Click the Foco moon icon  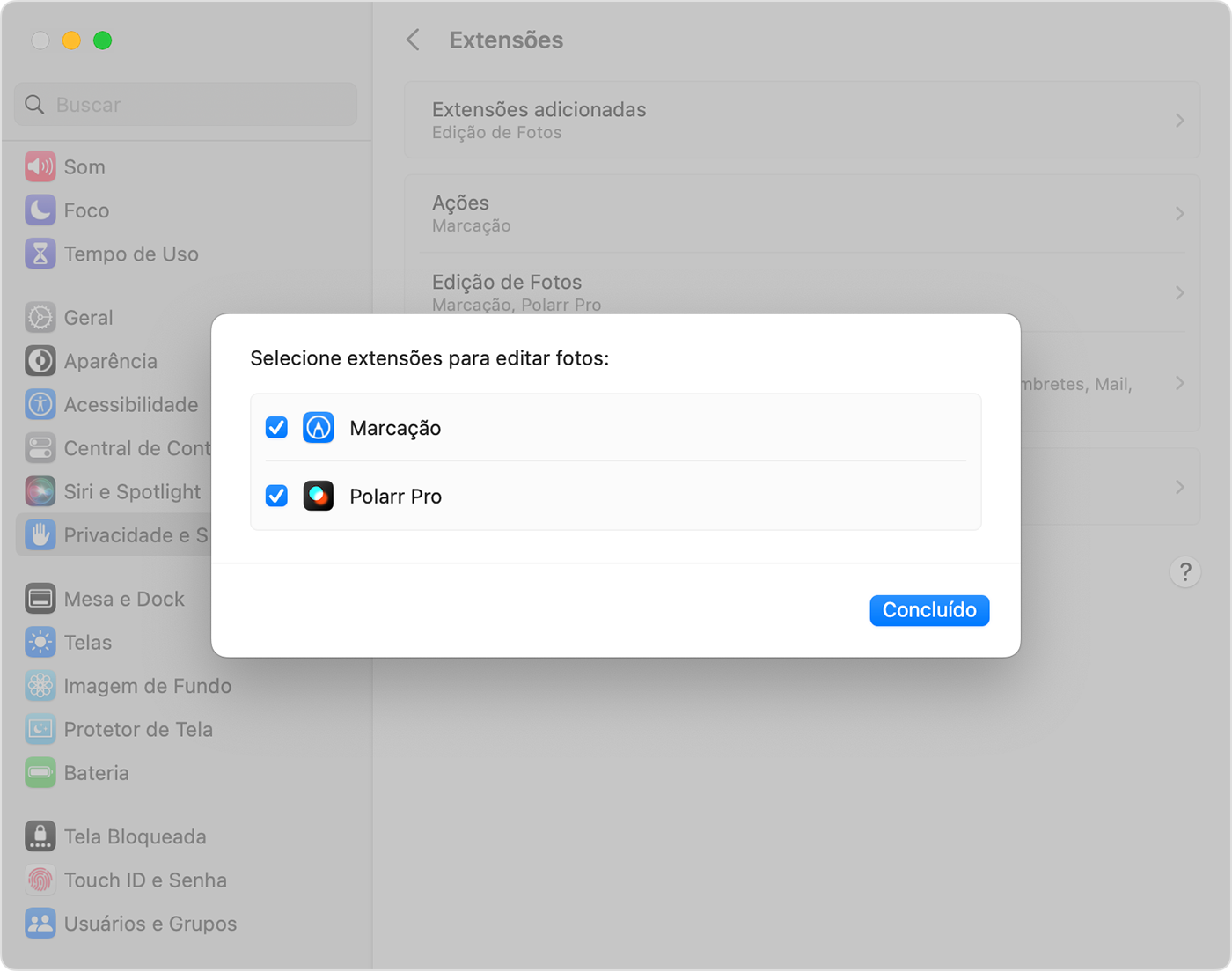click(40, 210)
